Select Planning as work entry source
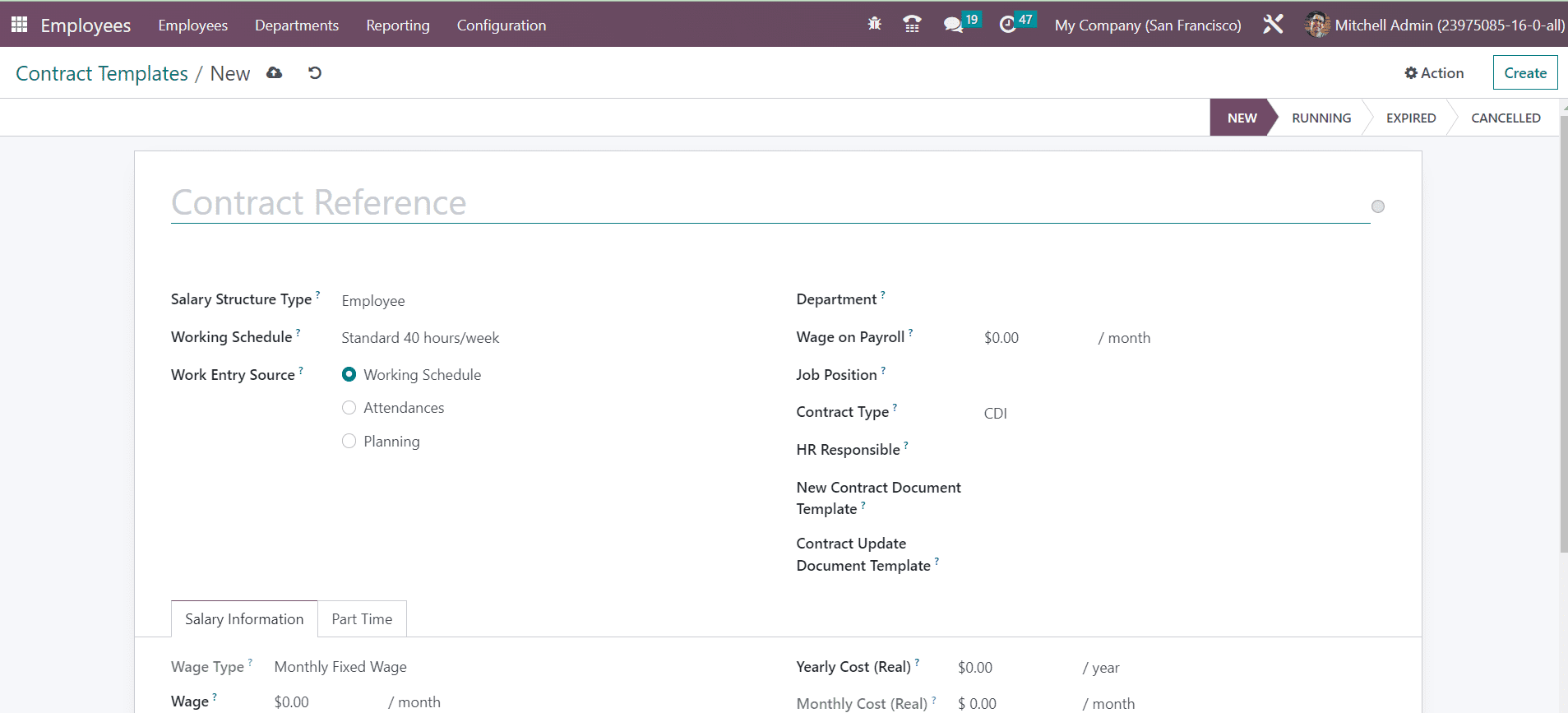The image size is (1568, 713). [349, 442]
